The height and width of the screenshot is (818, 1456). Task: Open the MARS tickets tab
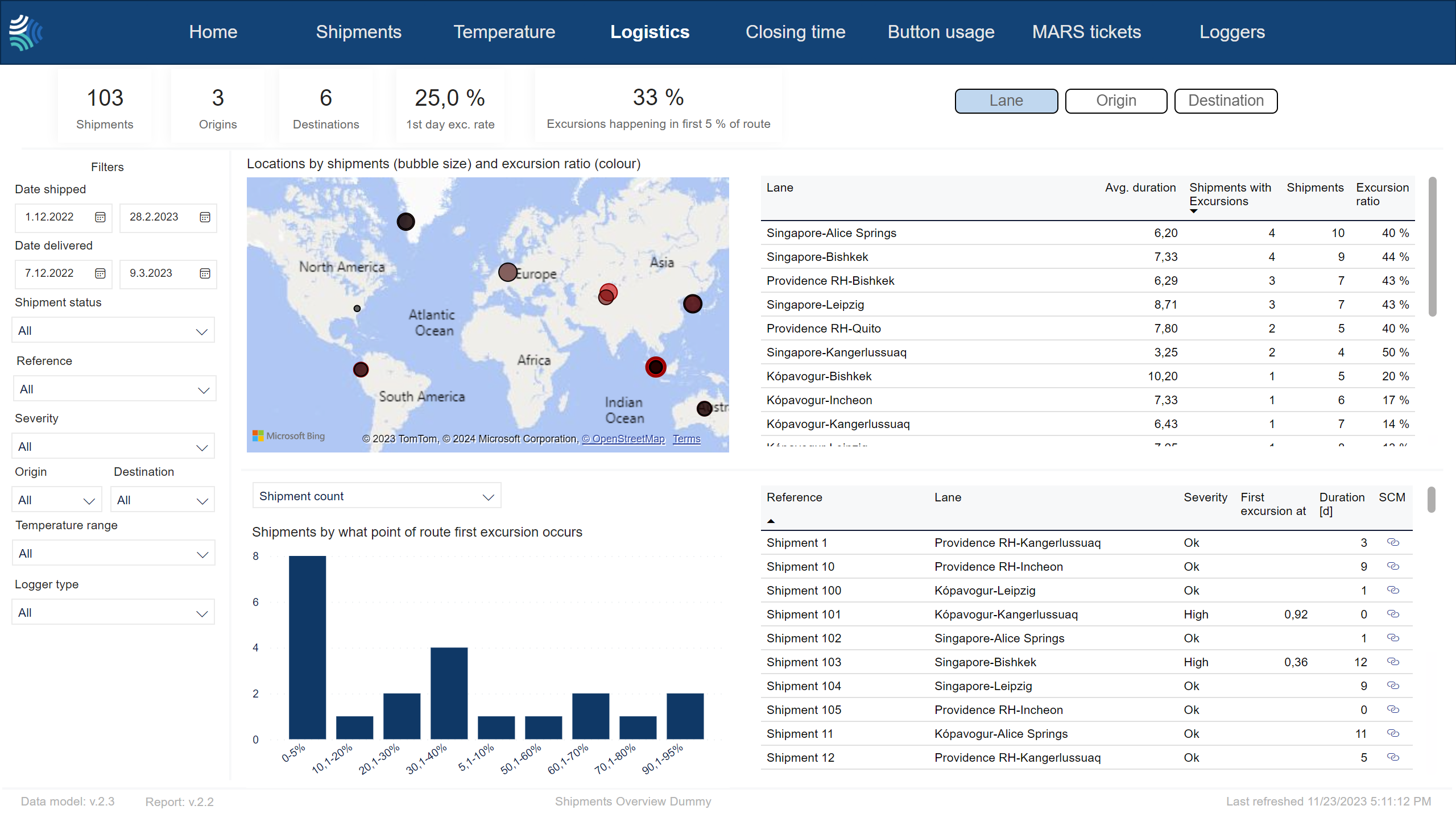(x=1087, y=32)
